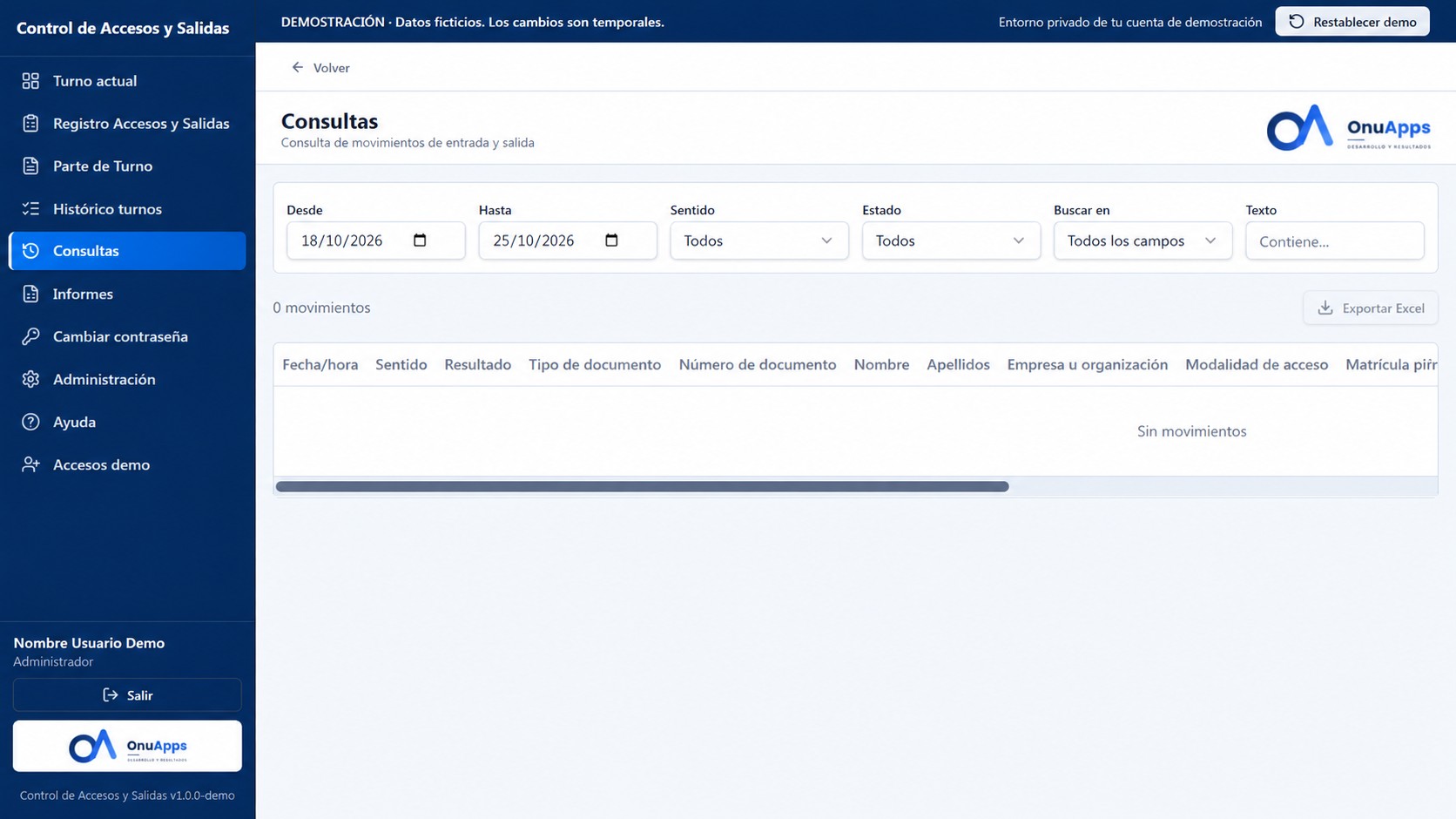Screen dimensions: 1456x819
Task: Click the Exportar Excel button
Action: click(x=1371, y=308)
